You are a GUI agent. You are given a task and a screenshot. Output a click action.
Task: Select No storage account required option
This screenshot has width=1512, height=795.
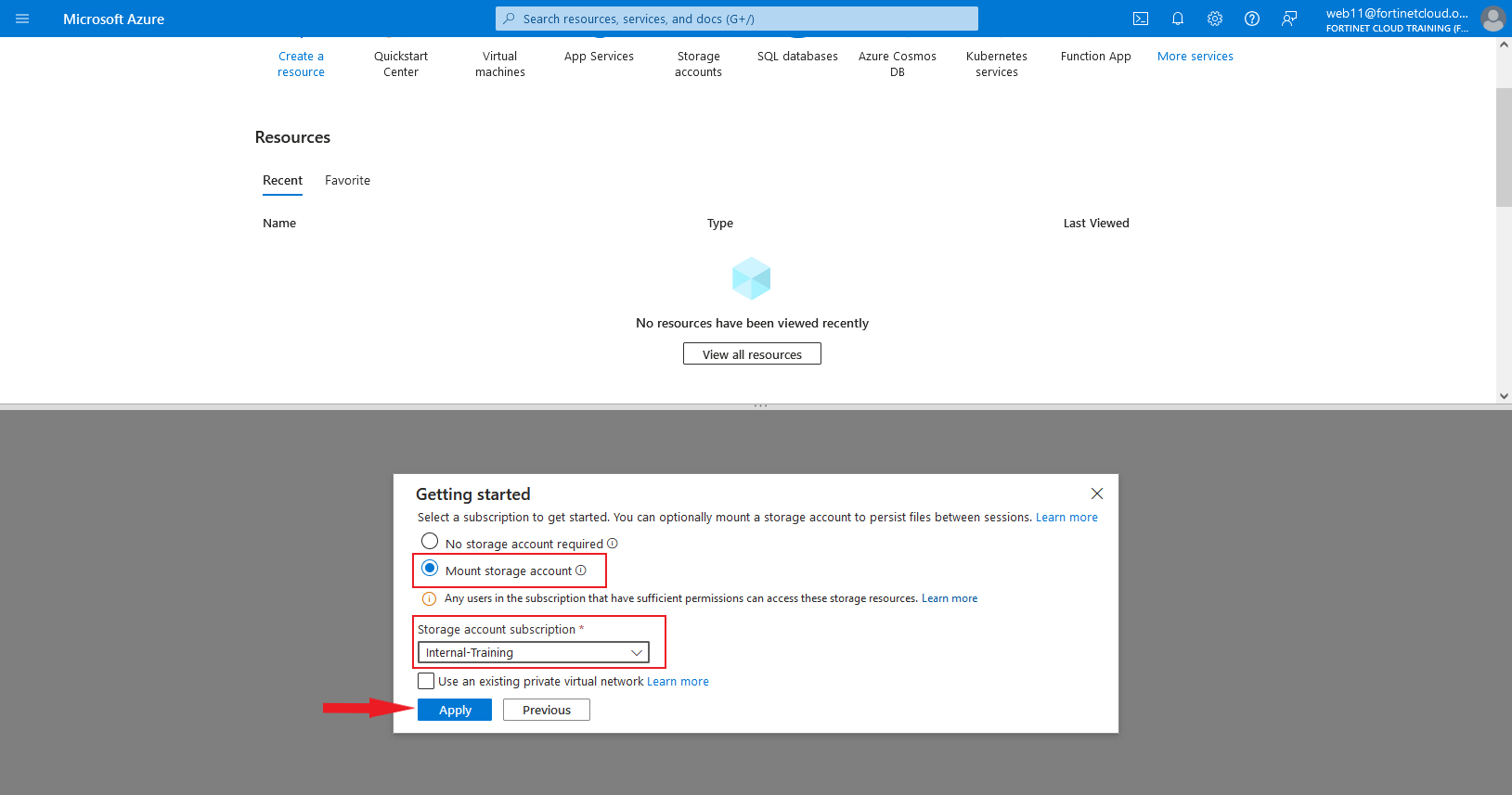[x=430, y=542]
